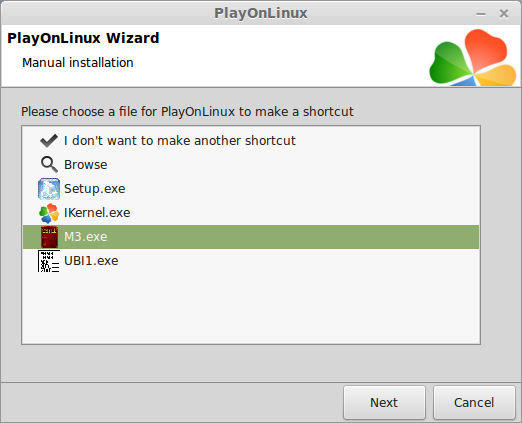Click the Setup.exe installer icon
The width and height of the screenshot is (522, 423).
[x=49, y=189]
